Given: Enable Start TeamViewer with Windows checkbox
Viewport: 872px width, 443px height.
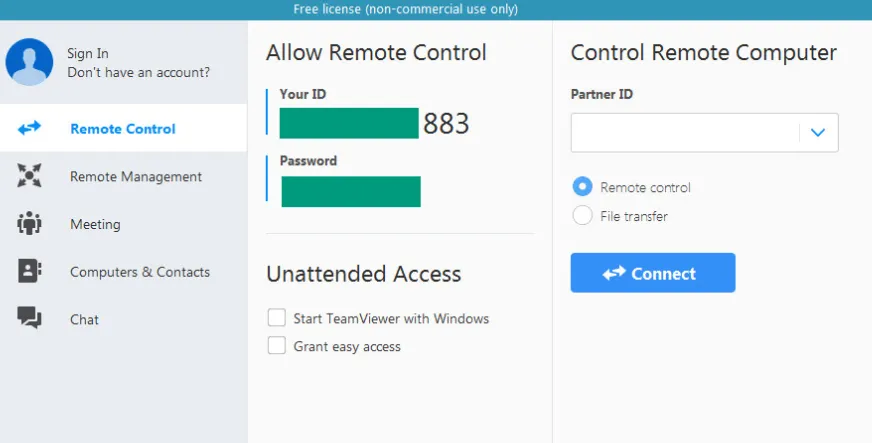Looking at the screenshot, I should 276,318.
